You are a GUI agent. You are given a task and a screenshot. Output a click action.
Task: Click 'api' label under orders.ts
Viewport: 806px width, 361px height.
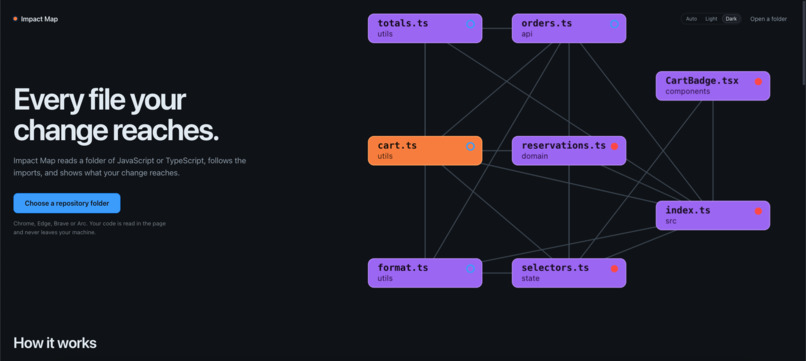(x=527, y=34)
